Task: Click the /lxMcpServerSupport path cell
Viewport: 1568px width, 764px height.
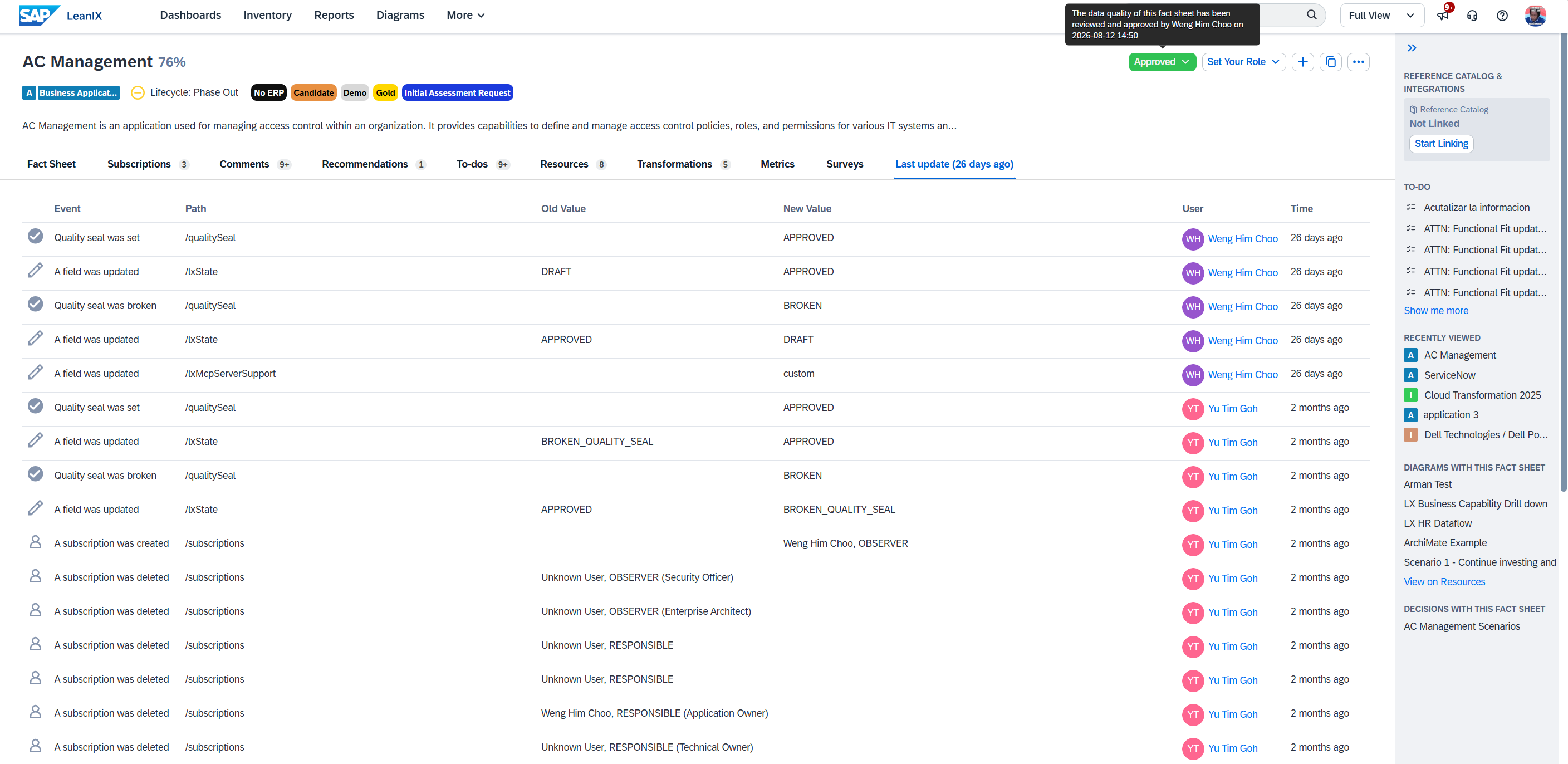Action: (230, 373)
